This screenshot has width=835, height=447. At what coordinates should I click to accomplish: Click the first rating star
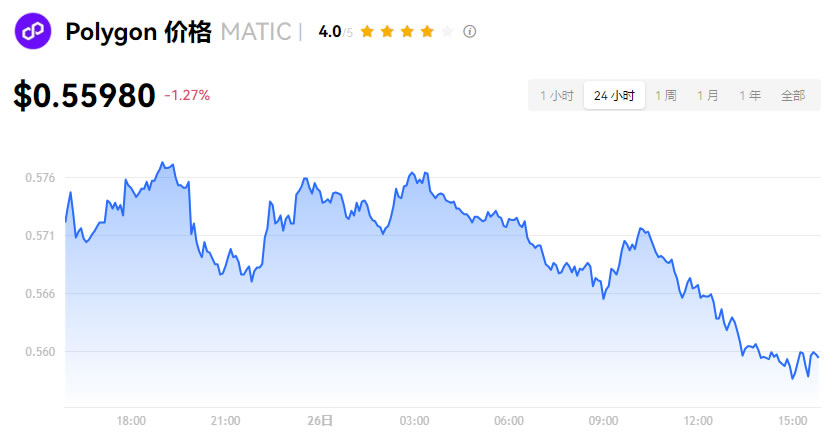coord(367,32)
